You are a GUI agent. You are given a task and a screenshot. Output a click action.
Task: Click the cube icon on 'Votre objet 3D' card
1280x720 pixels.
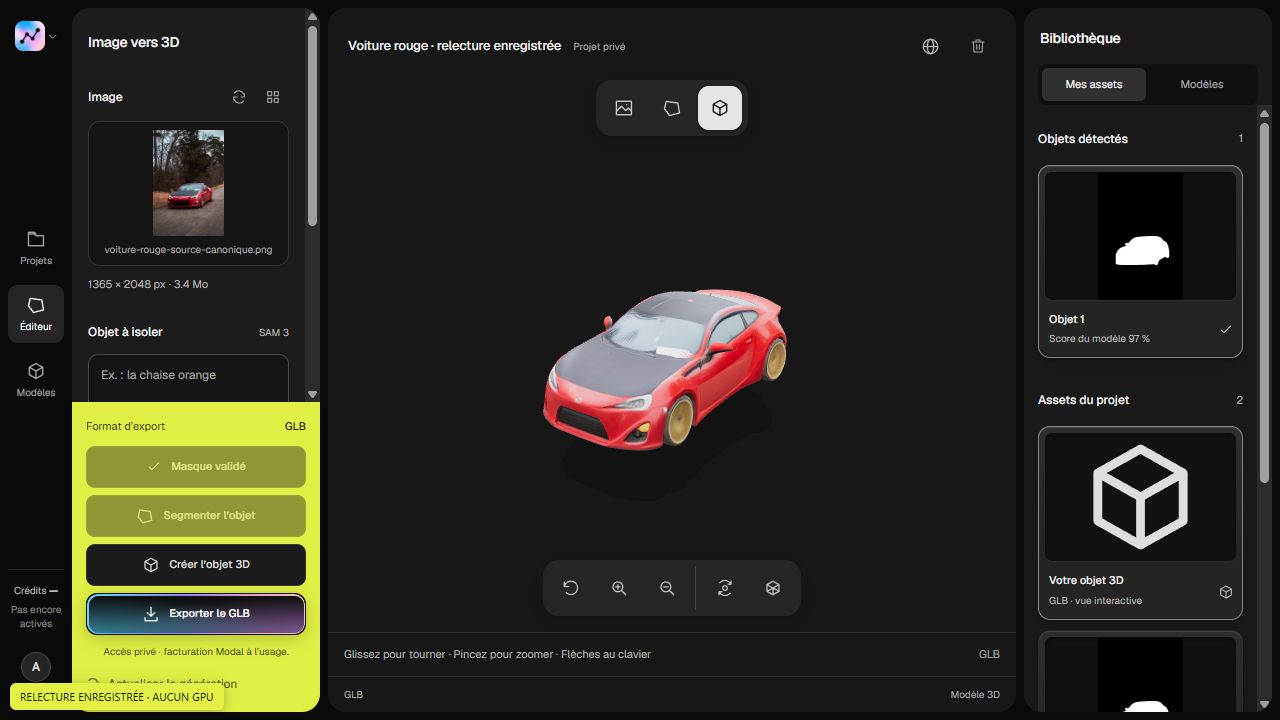[1226, 592]
